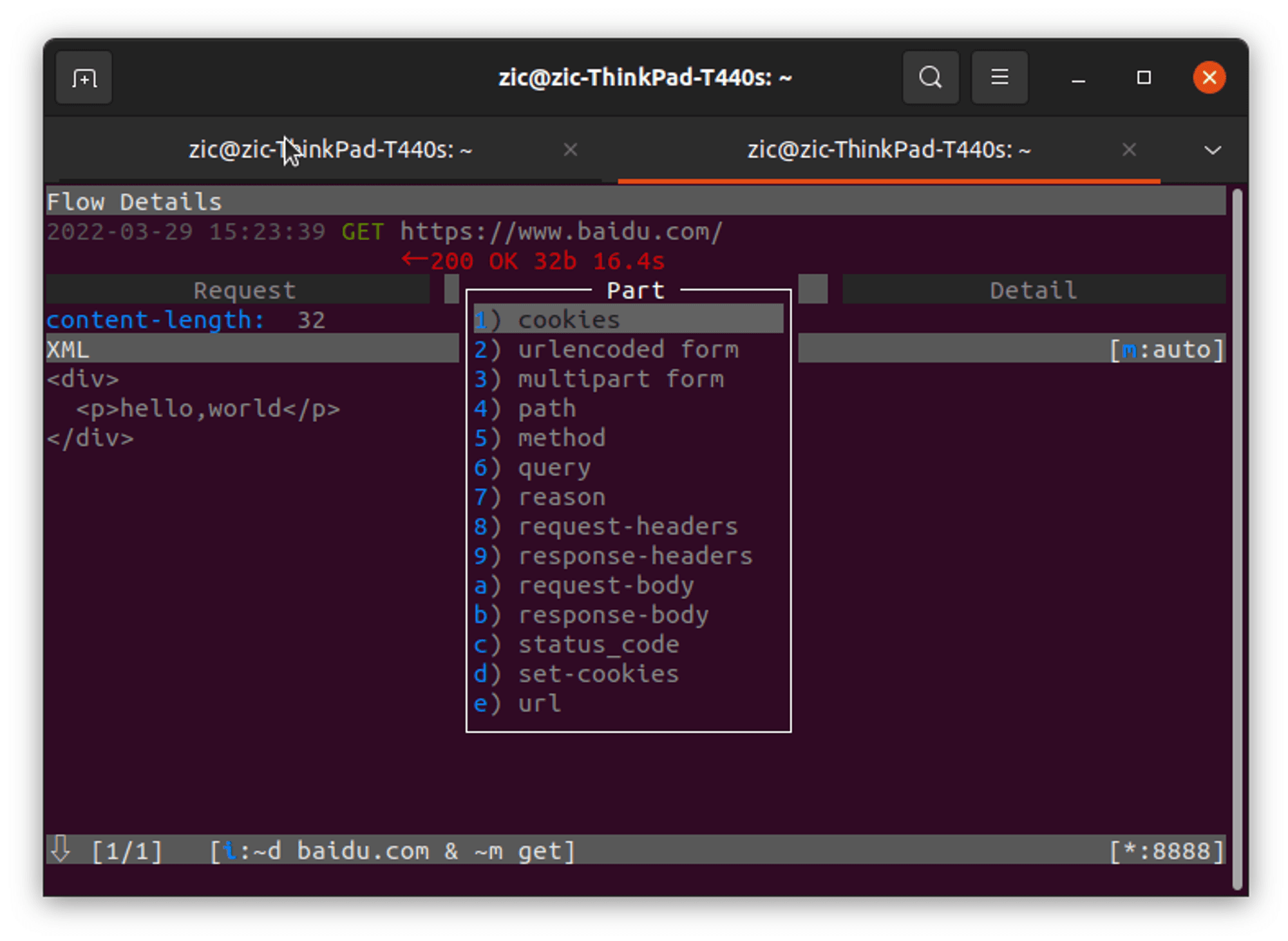
Task: Click the https://www.baidu.com/ URL text
Action: pyautogui.click(x=562, y=231)
